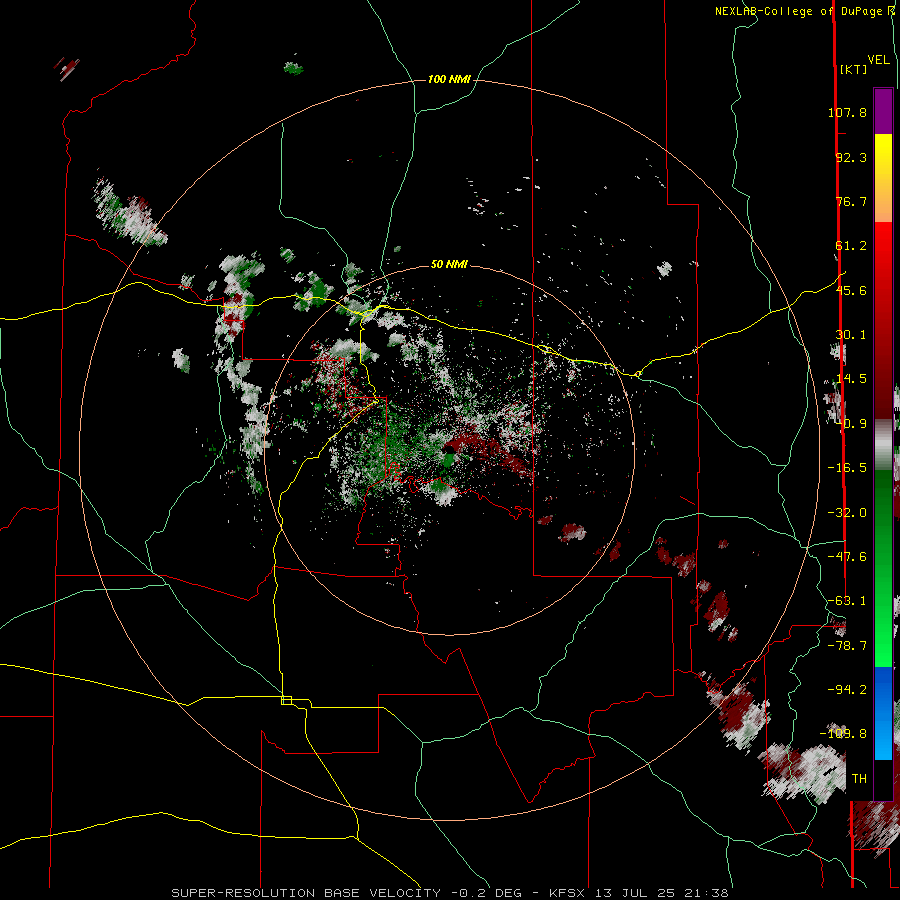This screenshot has height=900, width=900.
Task: Click the -78.7 value on velocity scale
Action: click(847, 646)
